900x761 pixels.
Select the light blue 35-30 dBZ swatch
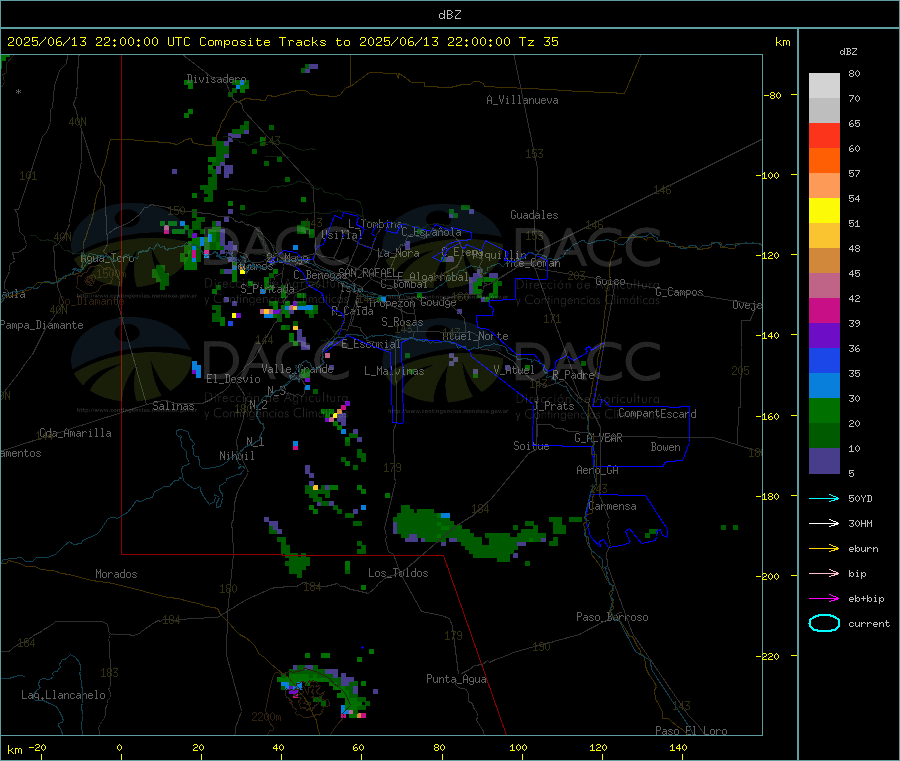coord(824,386)
